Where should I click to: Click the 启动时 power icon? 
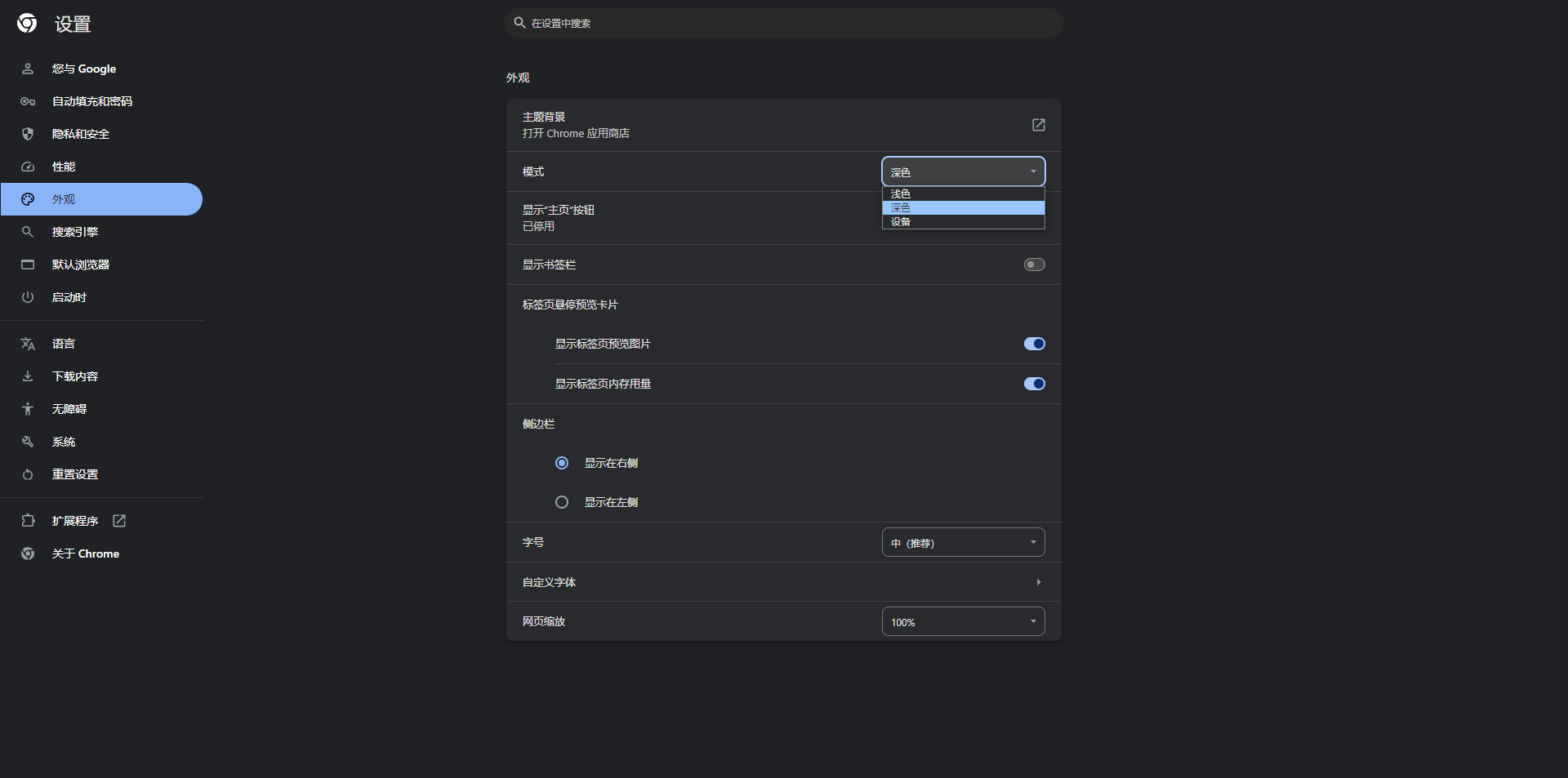point(28,297)
